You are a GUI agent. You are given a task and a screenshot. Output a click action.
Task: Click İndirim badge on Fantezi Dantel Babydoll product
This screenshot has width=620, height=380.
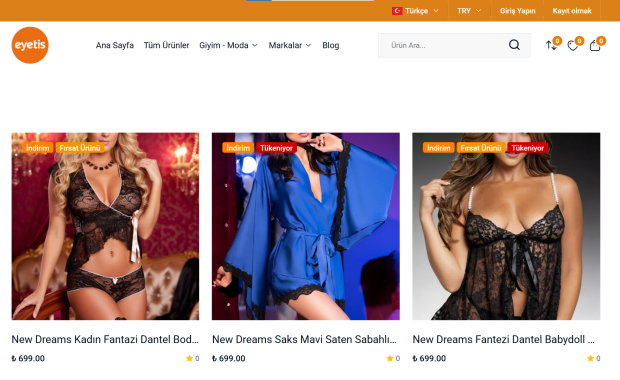439,148
